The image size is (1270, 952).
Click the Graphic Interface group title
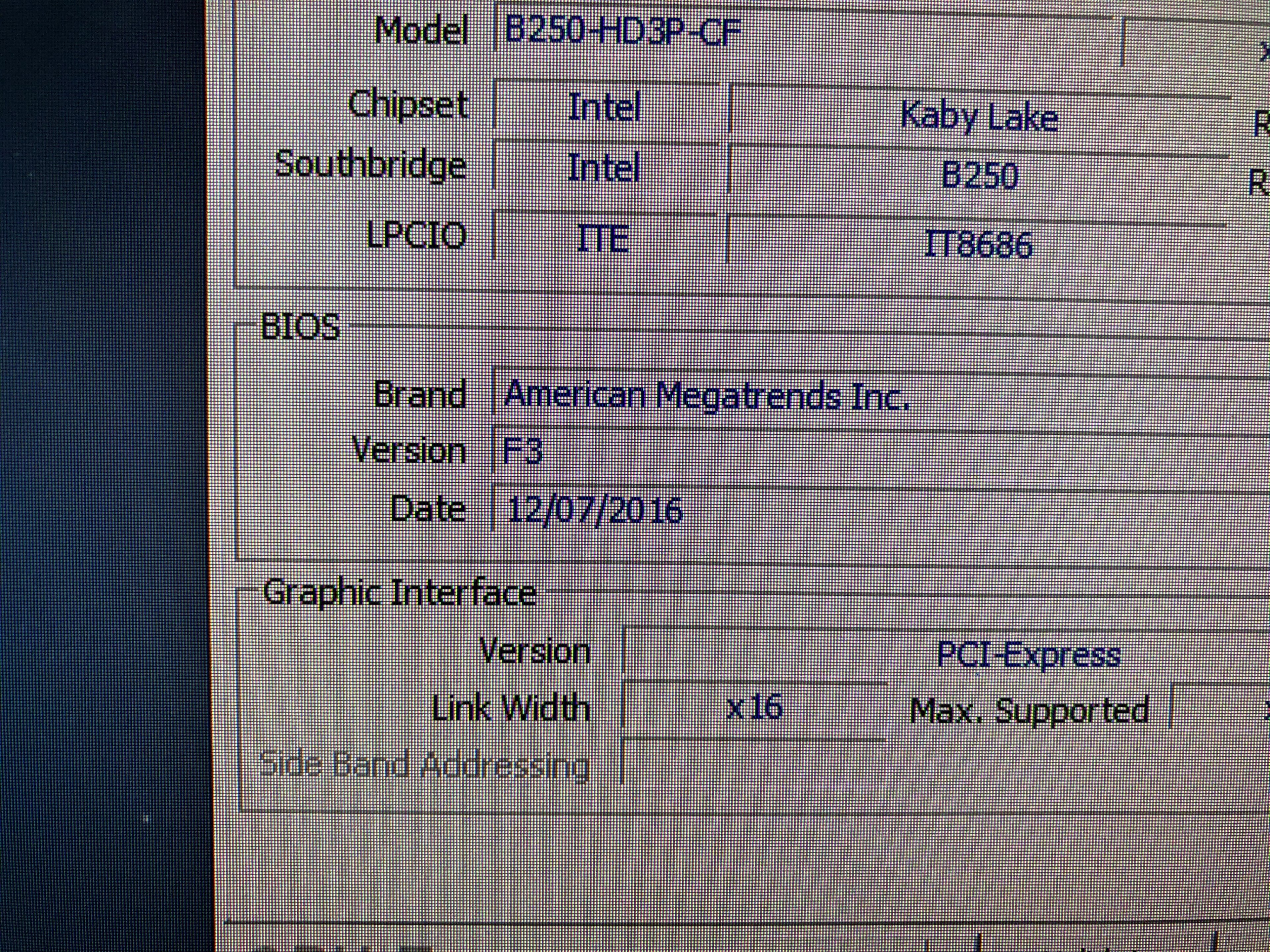(x=399, y=593)
